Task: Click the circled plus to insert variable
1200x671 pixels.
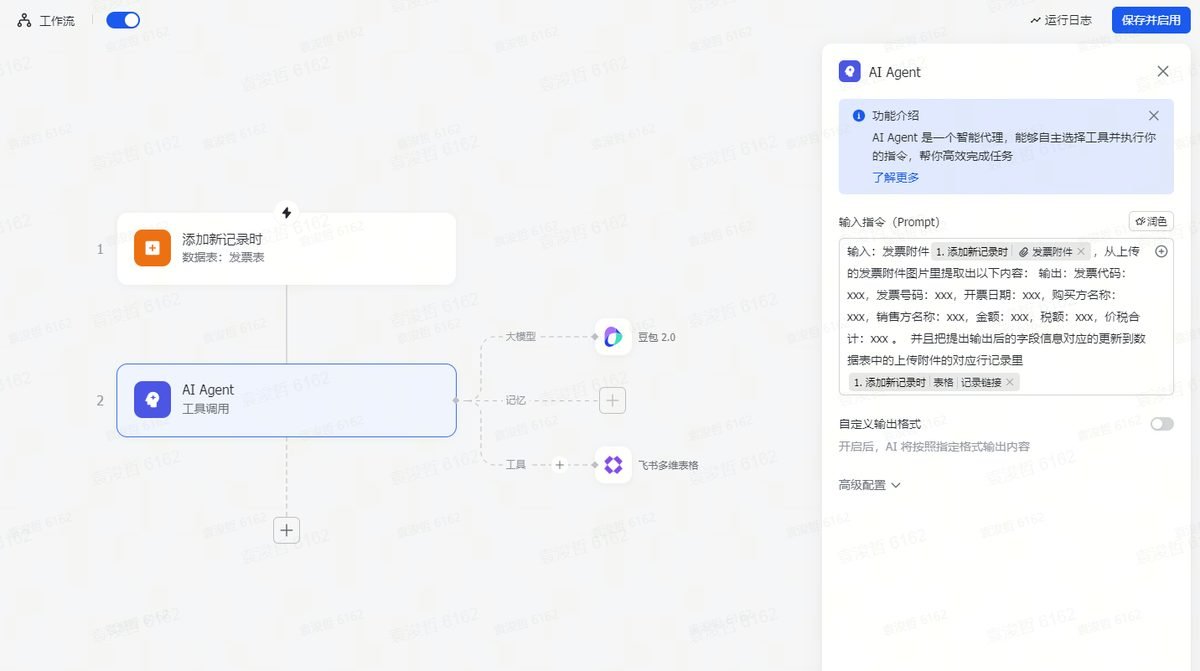Action: point(1161,252)
